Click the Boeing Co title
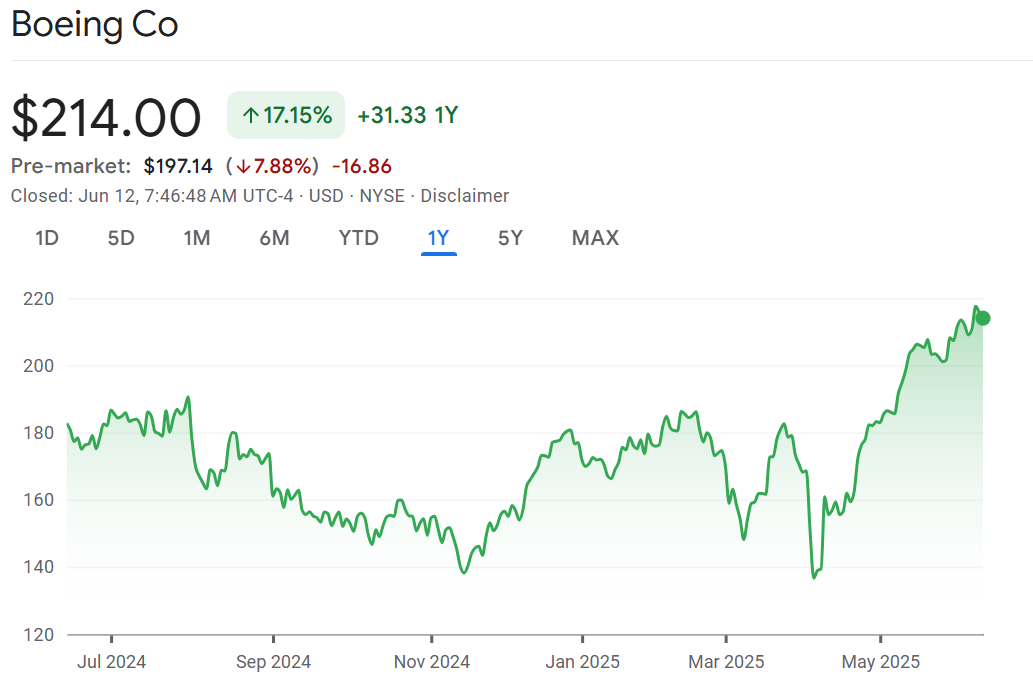 (x=95, y=25)
